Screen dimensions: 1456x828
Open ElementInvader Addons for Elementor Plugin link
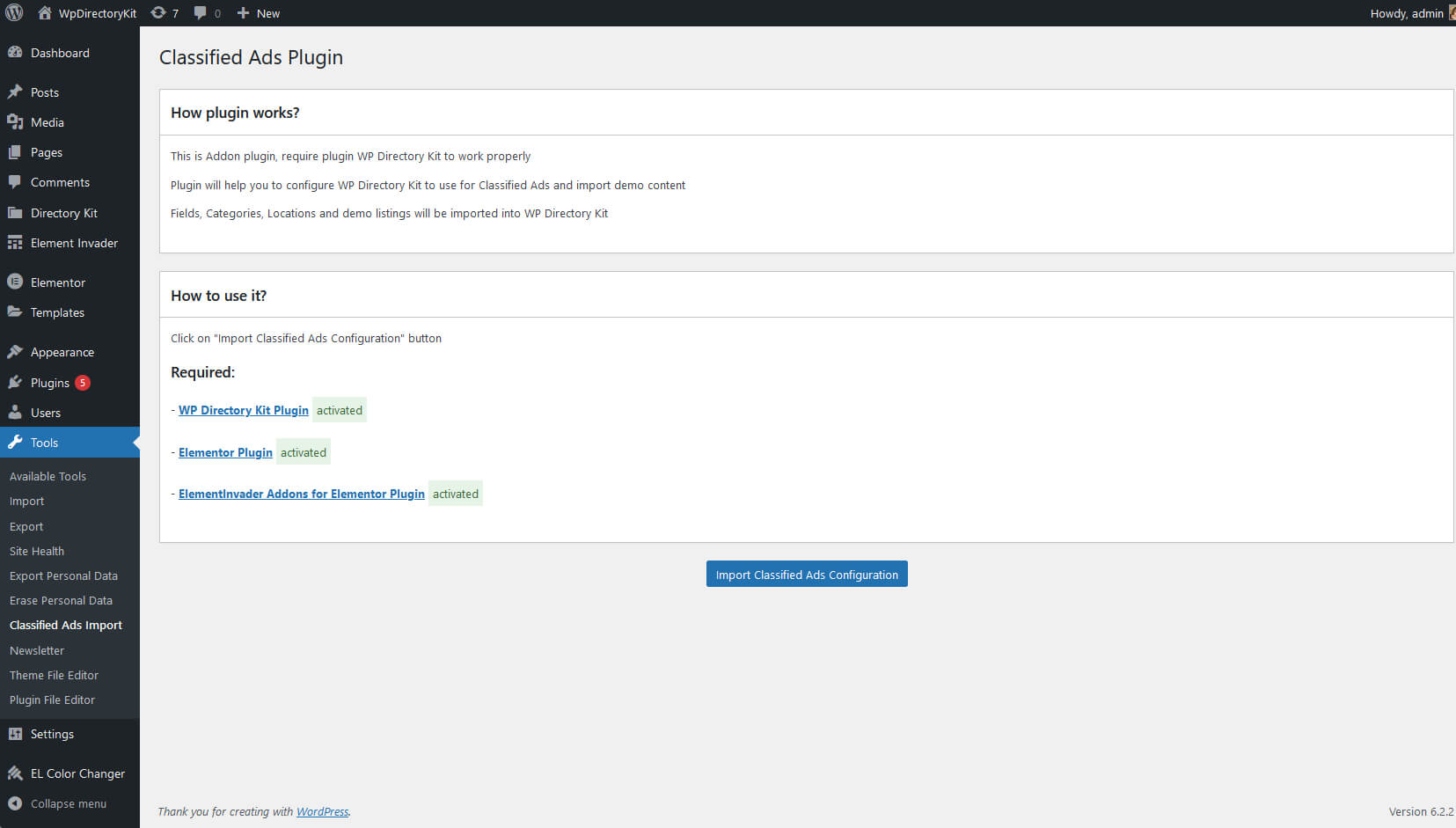302,494
